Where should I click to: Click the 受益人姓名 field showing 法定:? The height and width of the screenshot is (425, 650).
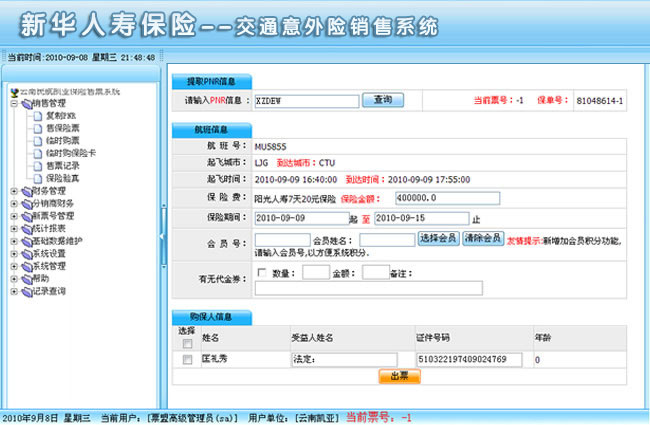click(344, 359)
